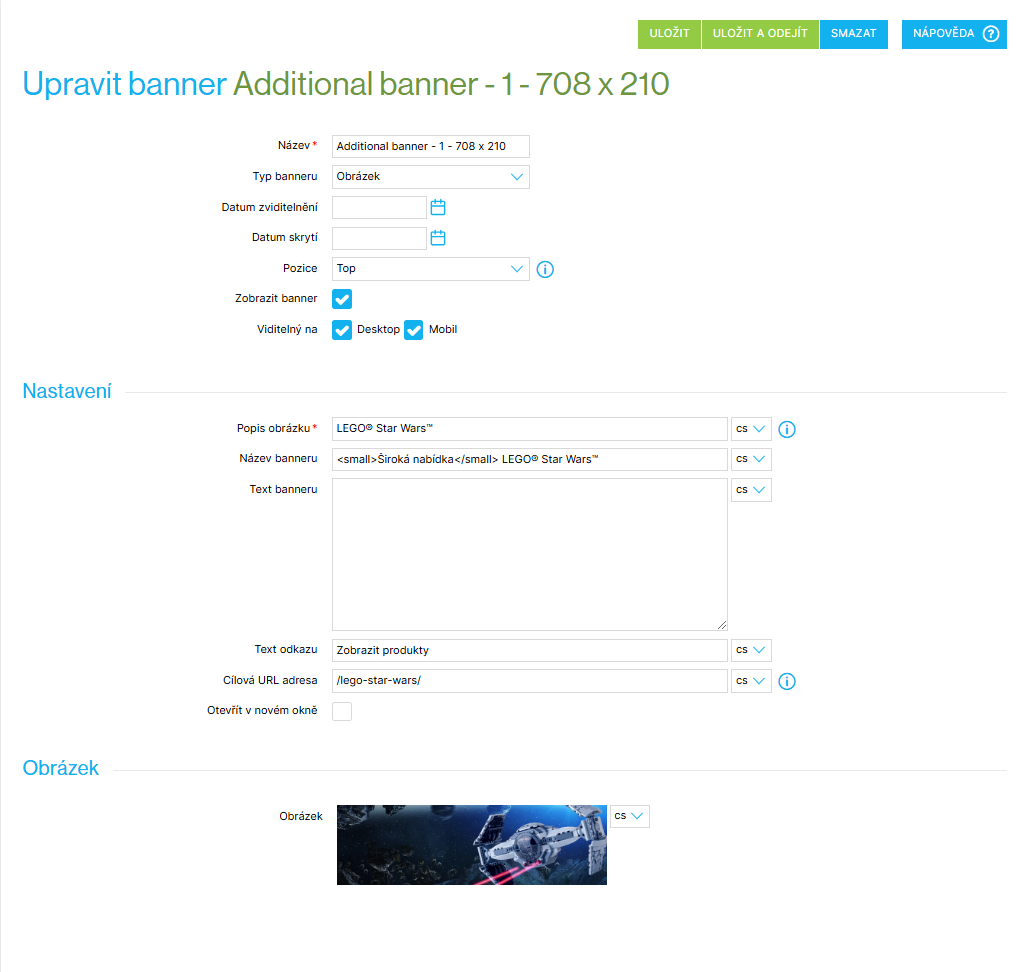Screen dimensions: 1025x972
Task: Toggle the Mobil visibility checkbox
Action: click(414, 330)
